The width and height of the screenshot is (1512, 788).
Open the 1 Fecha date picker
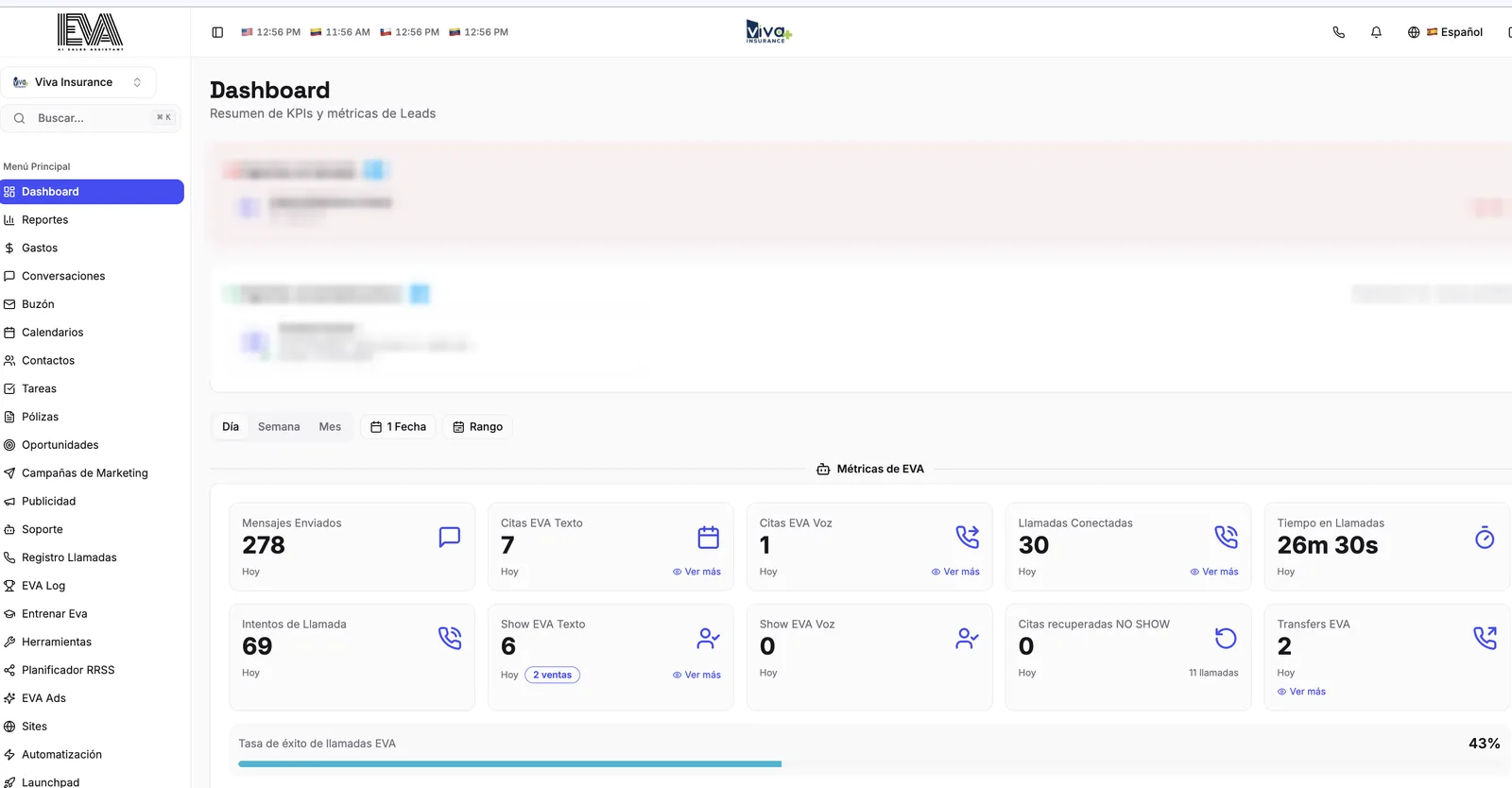(398, 427)
